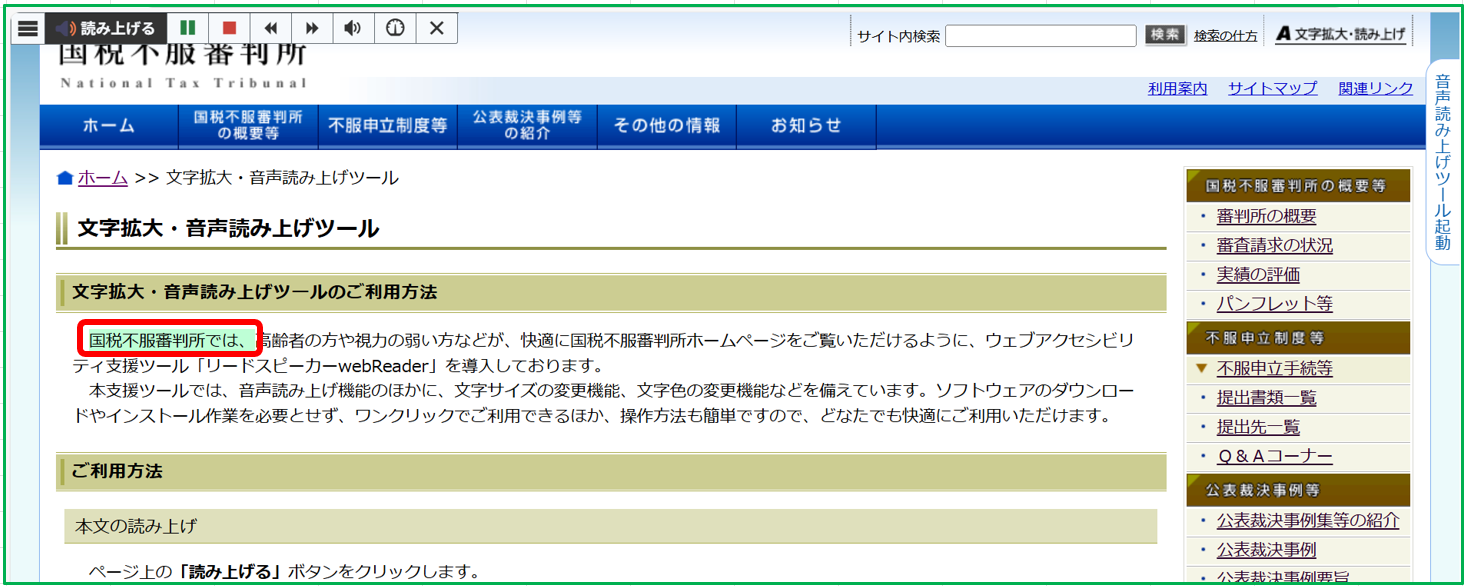The height and width of the screenshot is (586, 1464).
Task: Open the Q&Aコーナー sidebar link
Action: [x=1273, y=456]
